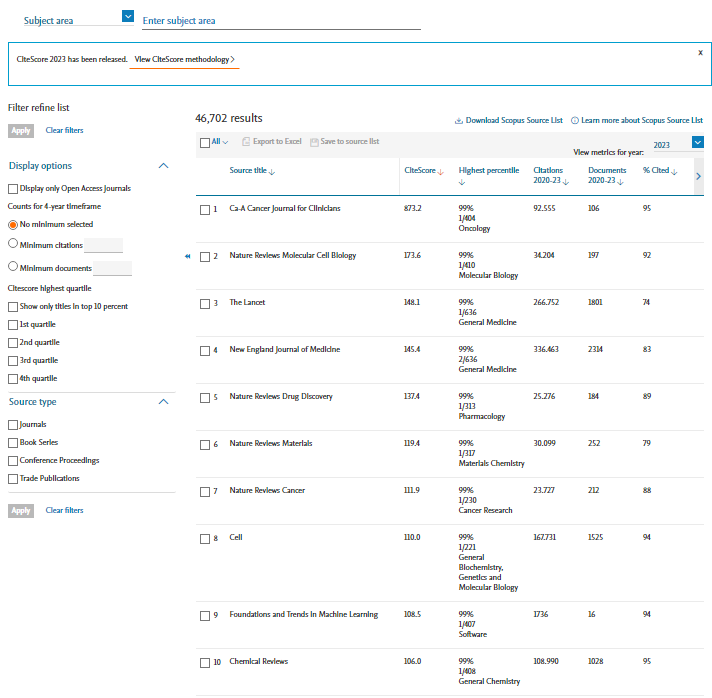Click the bottom Apply button
Screen dimensions: 712x698
click(21, 511)
